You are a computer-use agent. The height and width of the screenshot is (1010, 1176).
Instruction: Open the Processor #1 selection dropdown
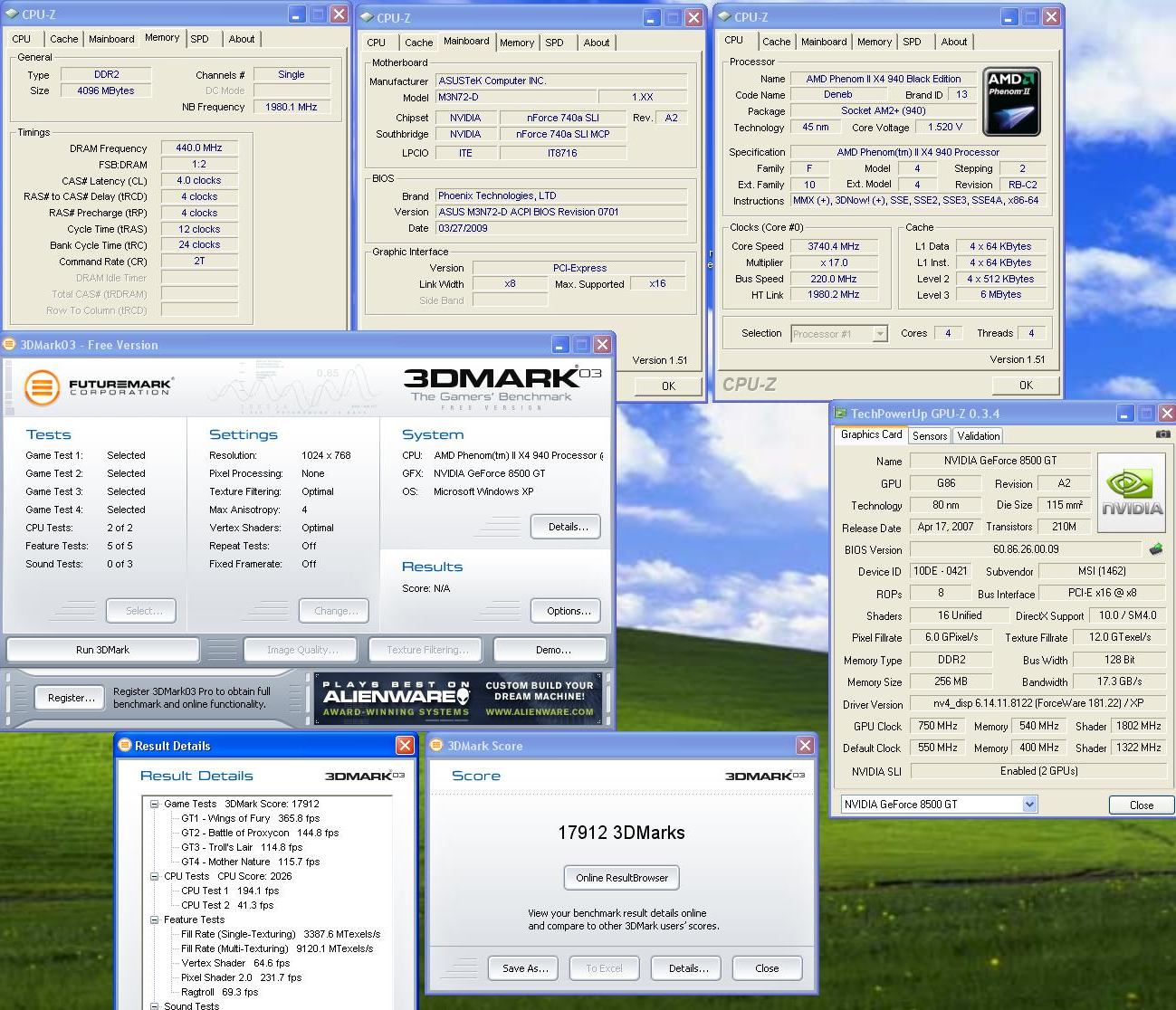[880, 334]
